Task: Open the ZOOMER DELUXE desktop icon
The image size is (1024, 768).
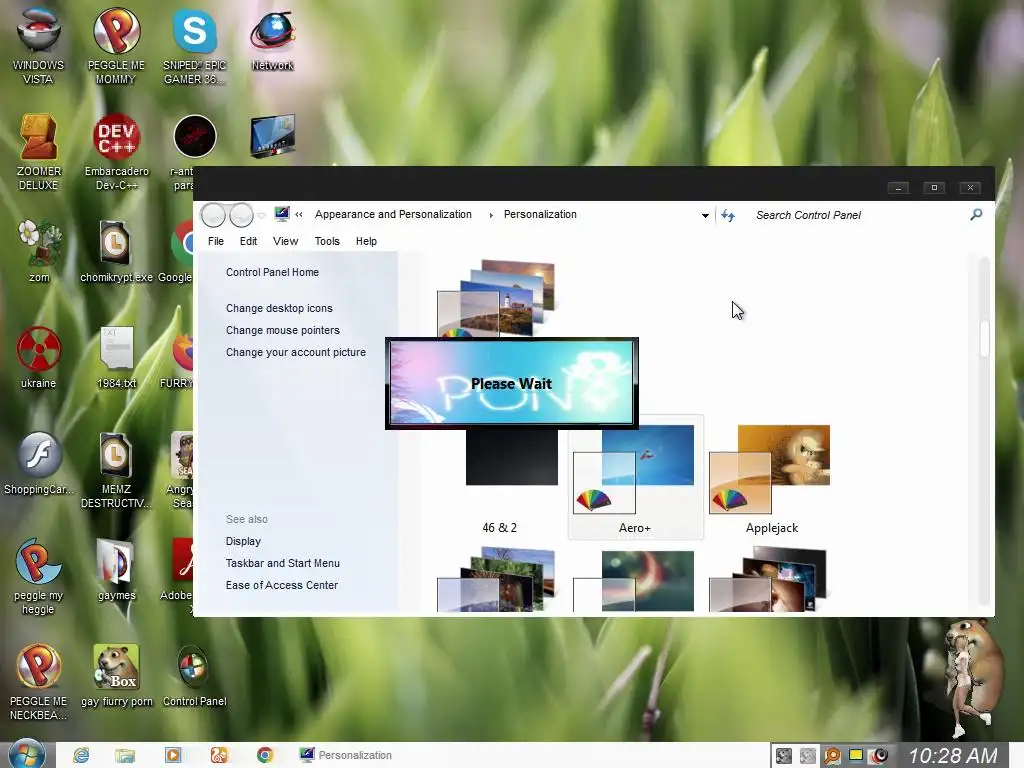Action: click(x=38, y=152)
